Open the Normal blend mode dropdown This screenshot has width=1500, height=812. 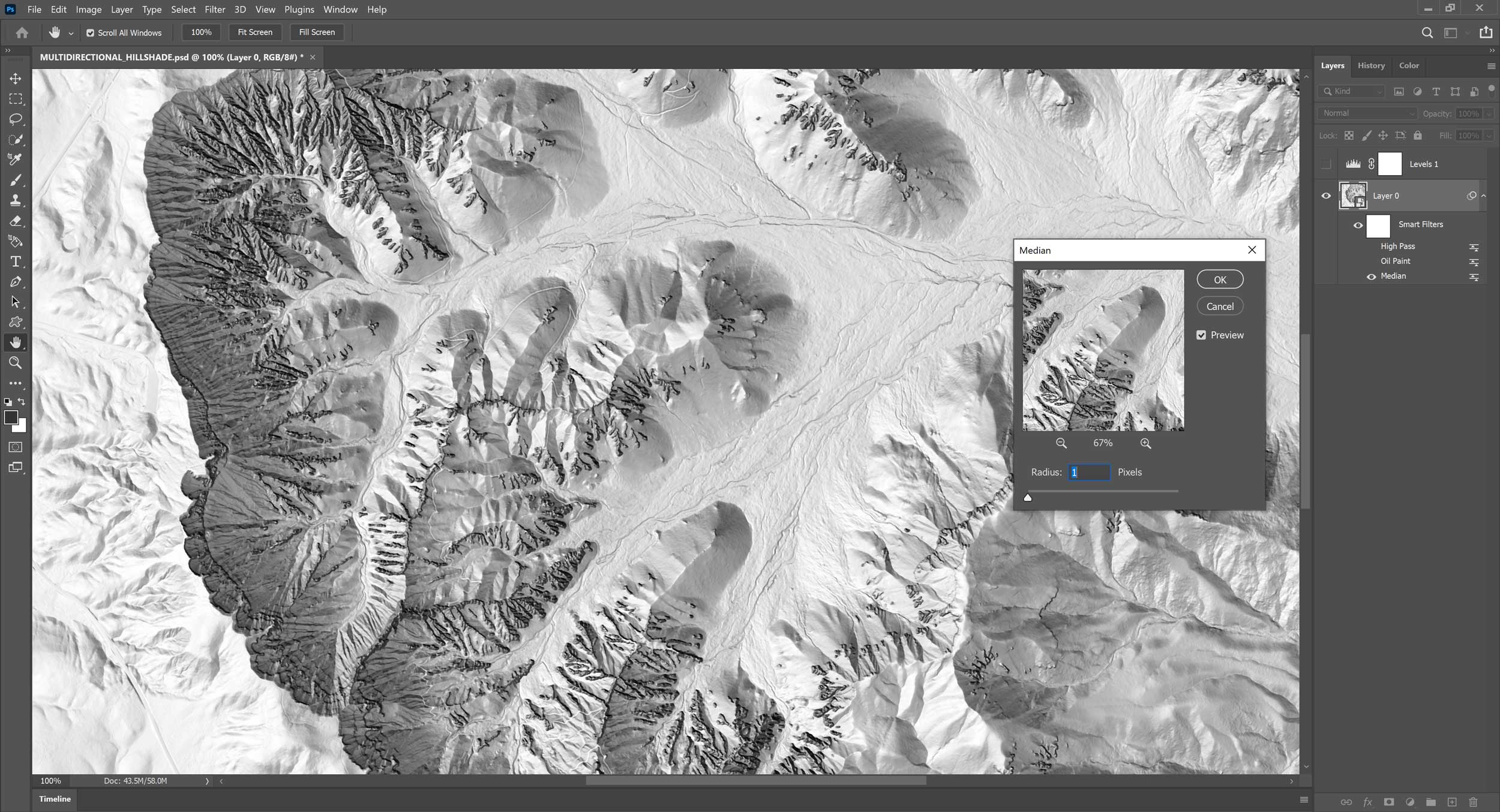[x=1367, y=113]
